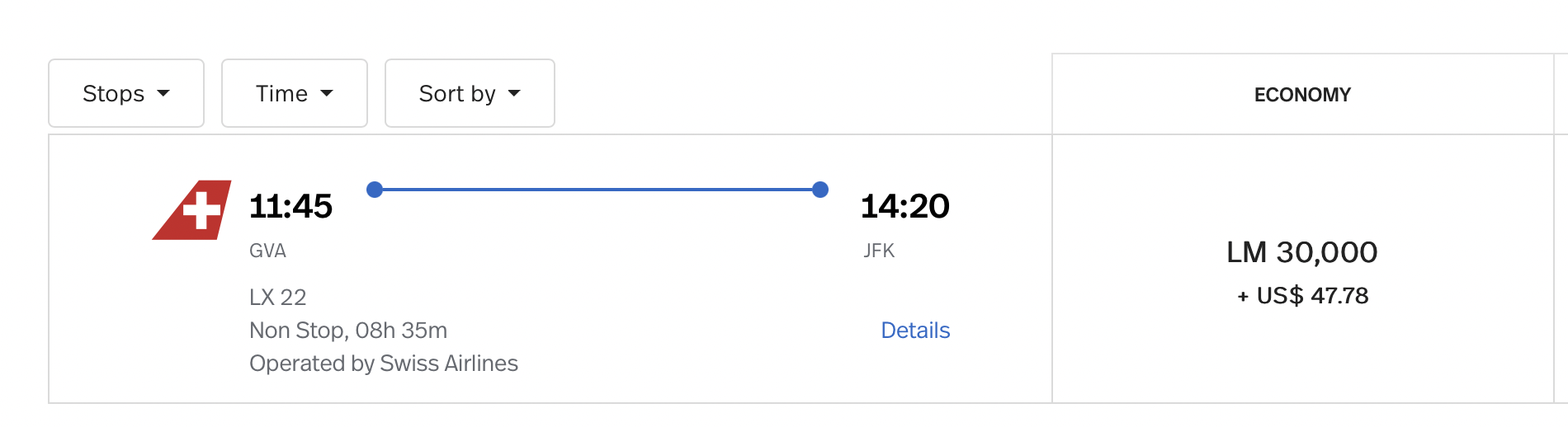
Task: Select the ECONOMY cabin column header
Action: coord(1303,95)
